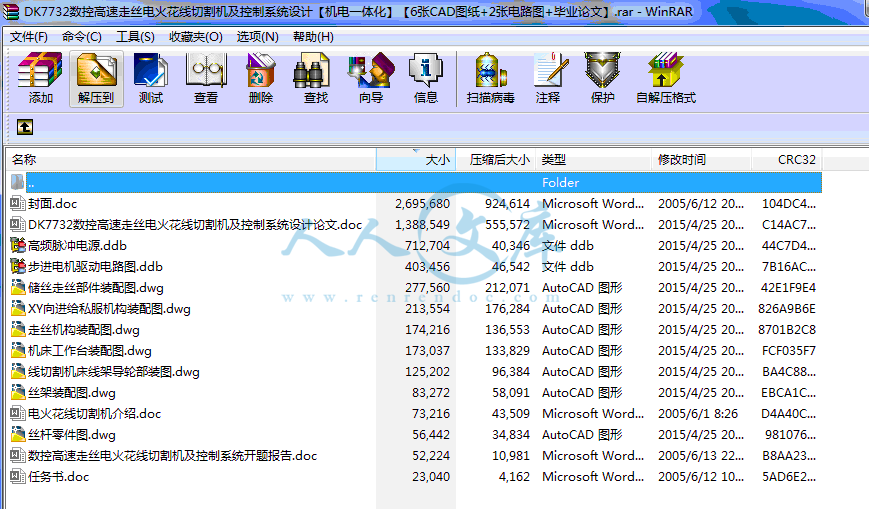Click the dwg icon beside 储丝走丝部件装配图.dwg

tap(18, 287)
